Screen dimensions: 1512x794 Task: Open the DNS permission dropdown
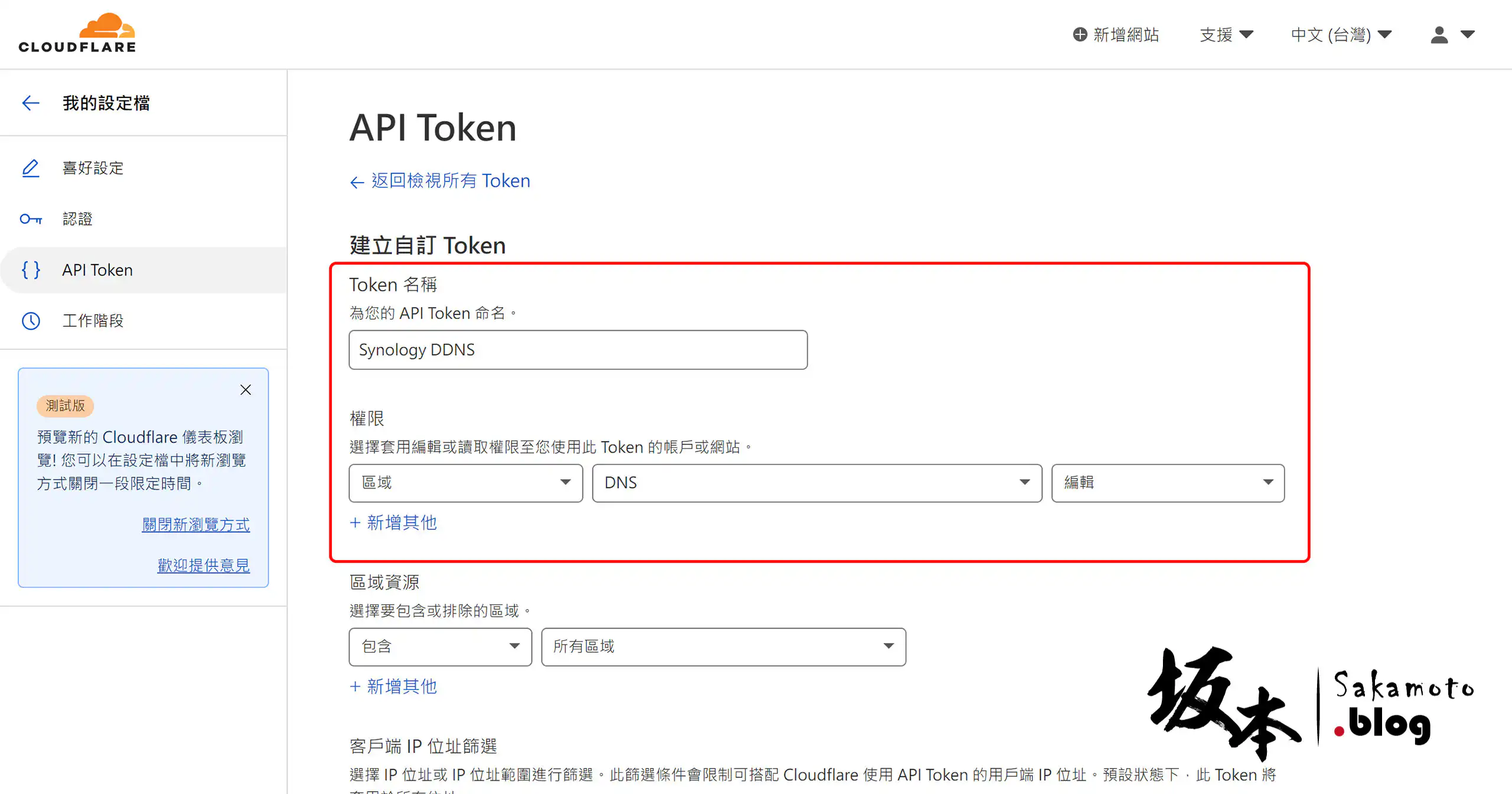(816, 483)
